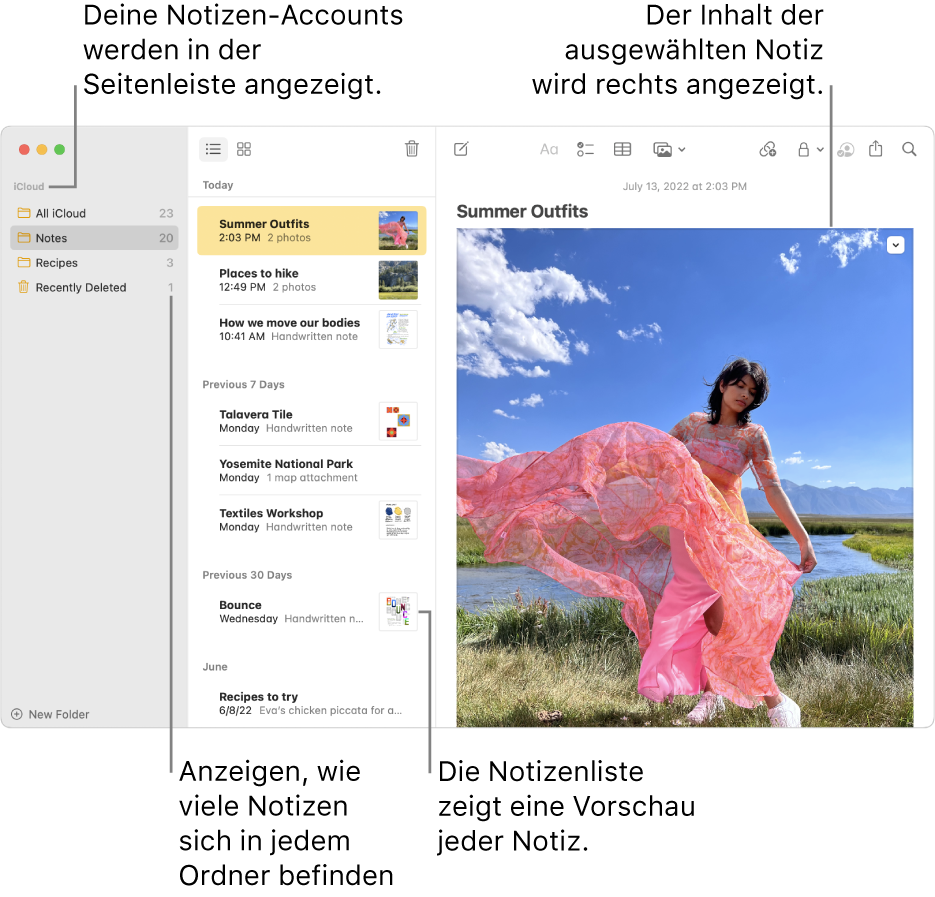
Task: Add a table to the note
Action: pos(622,149)
